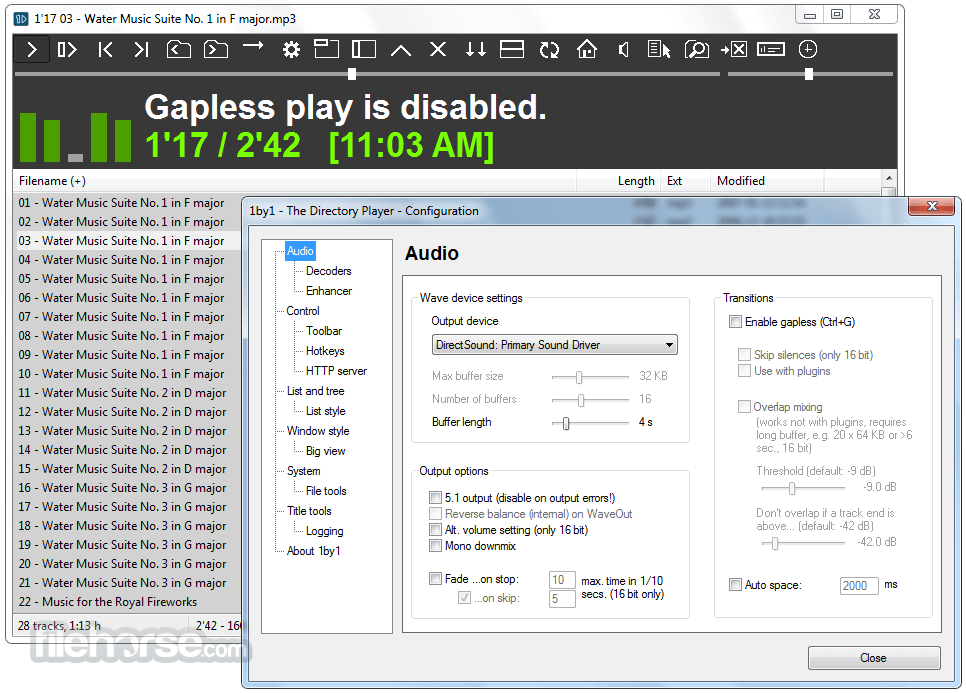The height and width of the screenshot is (693, 966).
Task: Select Window style in tree
Action: coord(318,431)
